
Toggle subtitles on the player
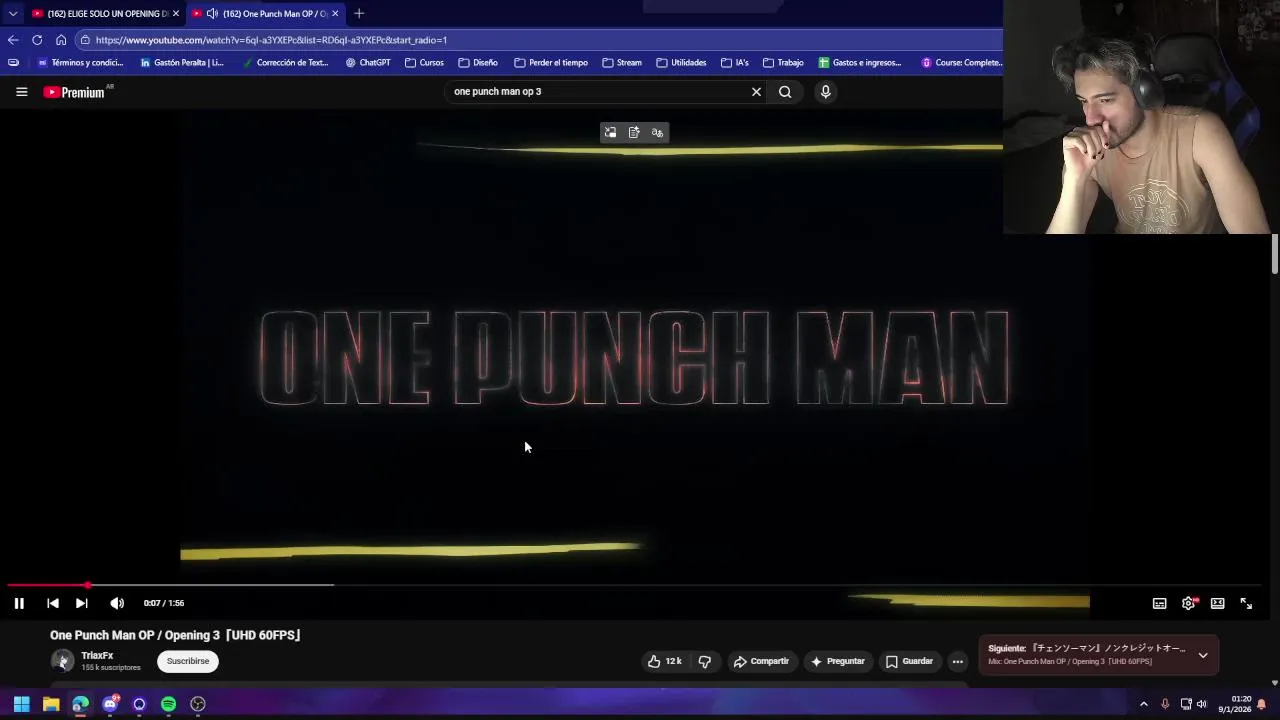1159,603
